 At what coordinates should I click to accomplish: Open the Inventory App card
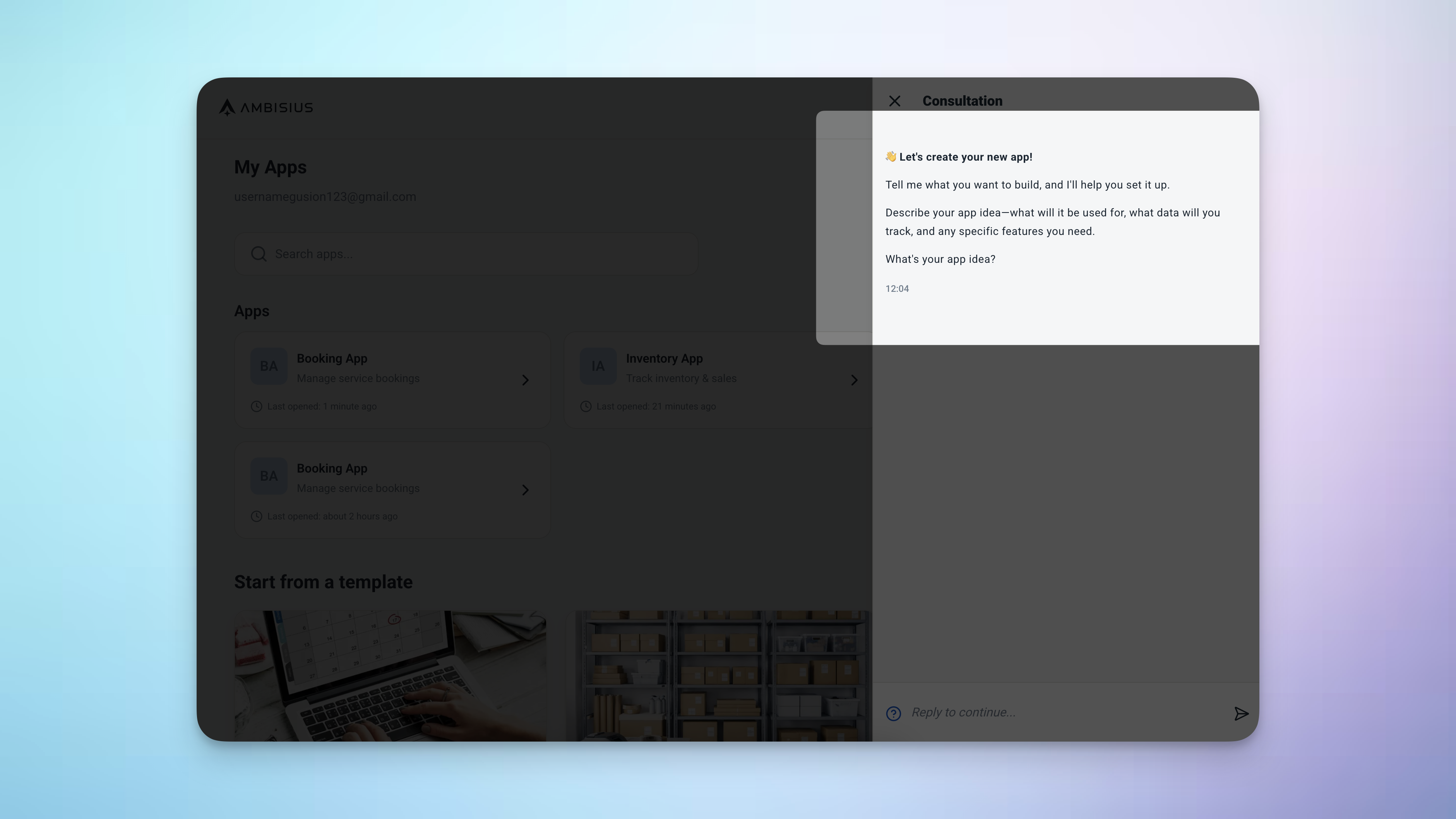(718, 380)
